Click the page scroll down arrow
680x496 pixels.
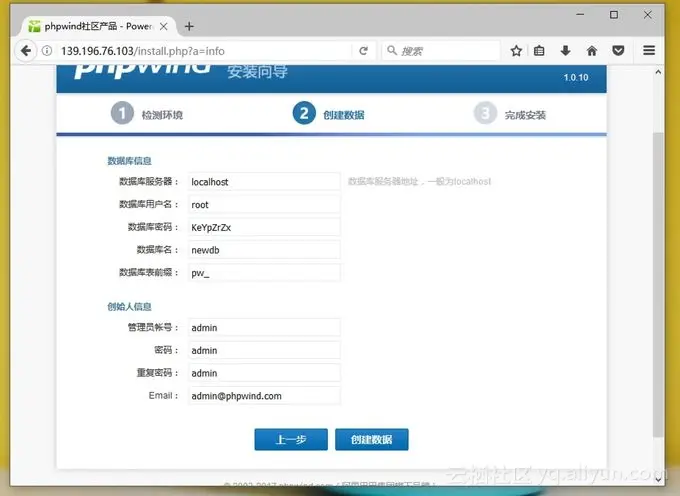658,479
